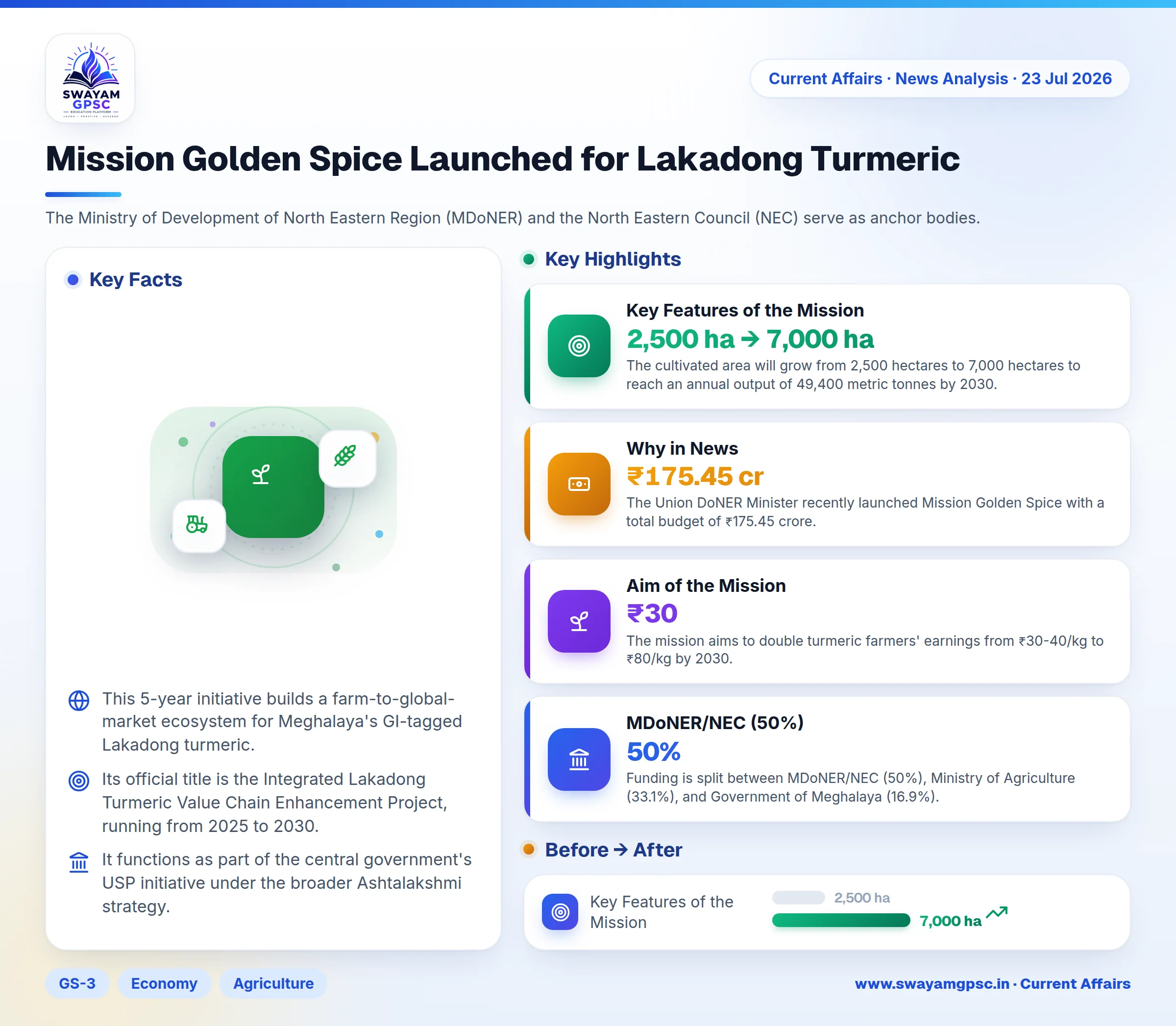Viewport: 1176px width, 1026px height.
Task: Click the blue bank icon beside MDoNER/NEC (50%)
Action: coord(579,759)
